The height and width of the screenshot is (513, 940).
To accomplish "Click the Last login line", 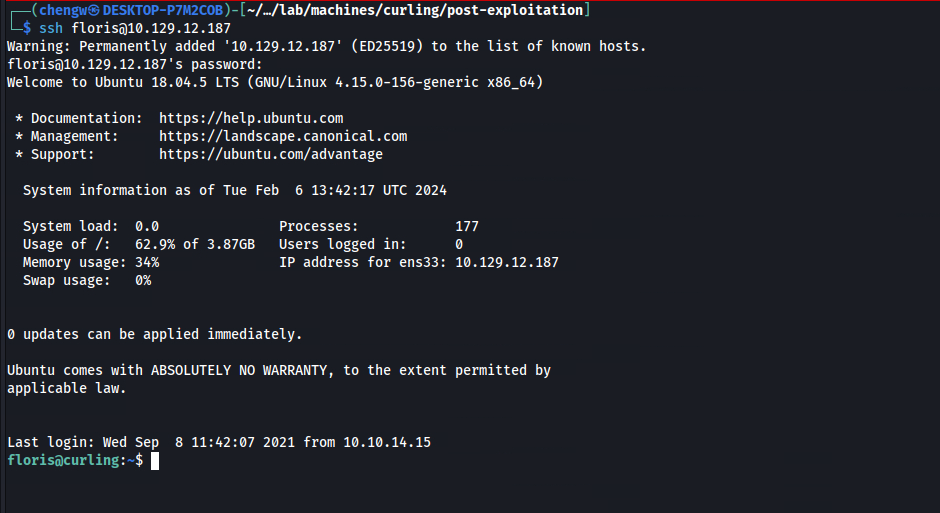I will click(x=219, y=442).
